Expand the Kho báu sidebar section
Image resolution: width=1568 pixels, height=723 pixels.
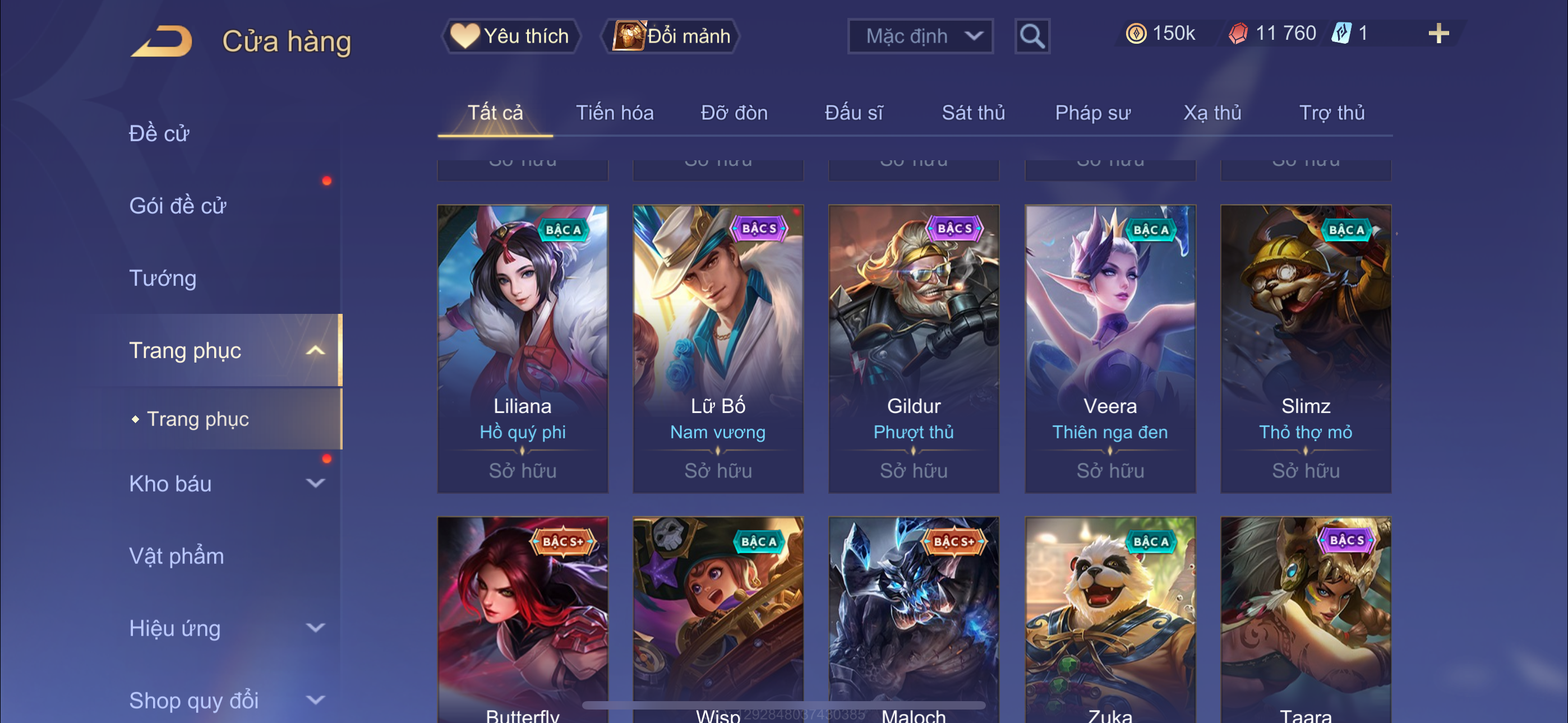[x=315, y=483]
